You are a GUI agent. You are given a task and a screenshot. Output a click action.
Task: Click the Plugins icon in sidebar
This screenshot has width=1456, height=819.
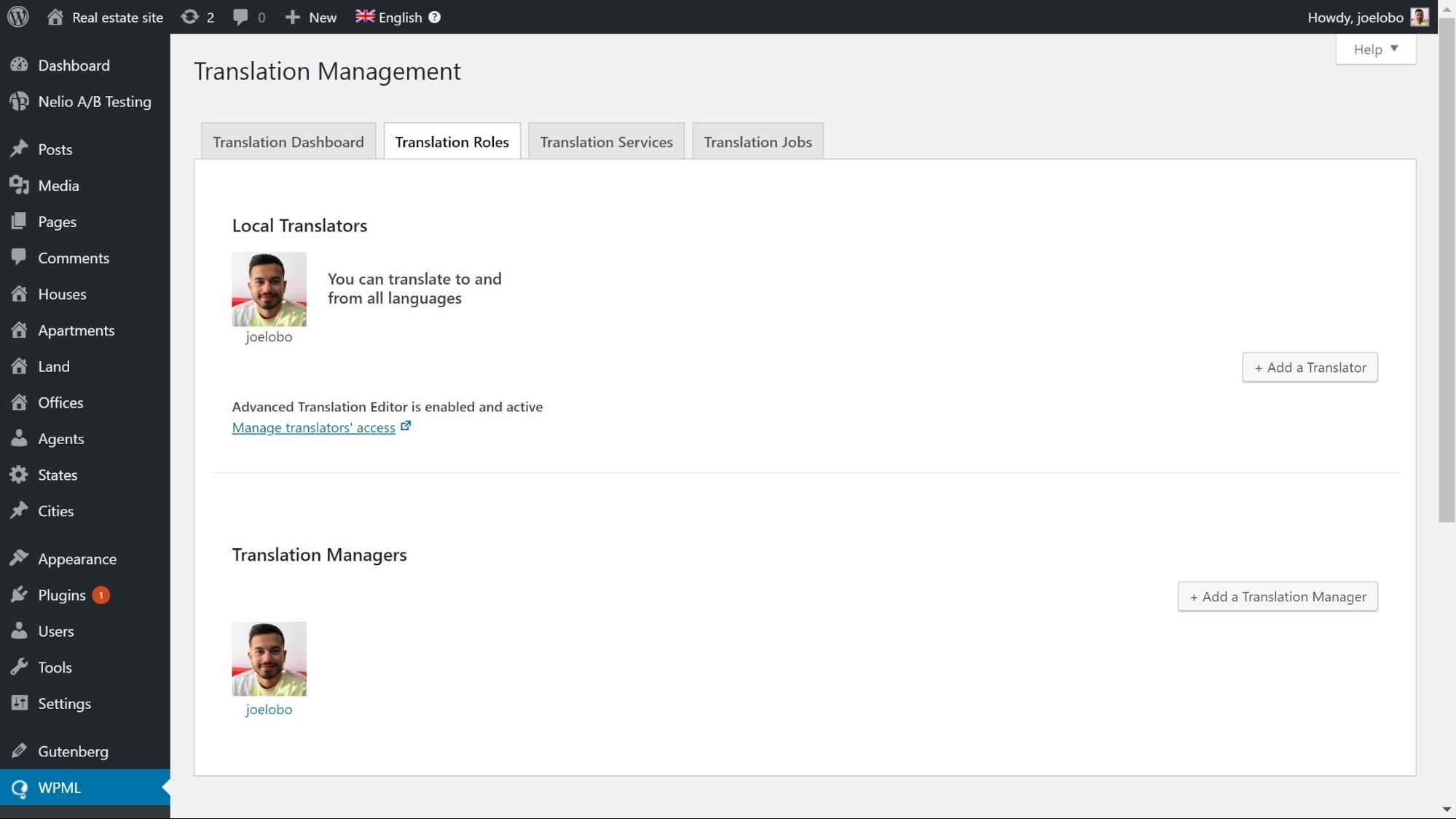tap(19, 596)
